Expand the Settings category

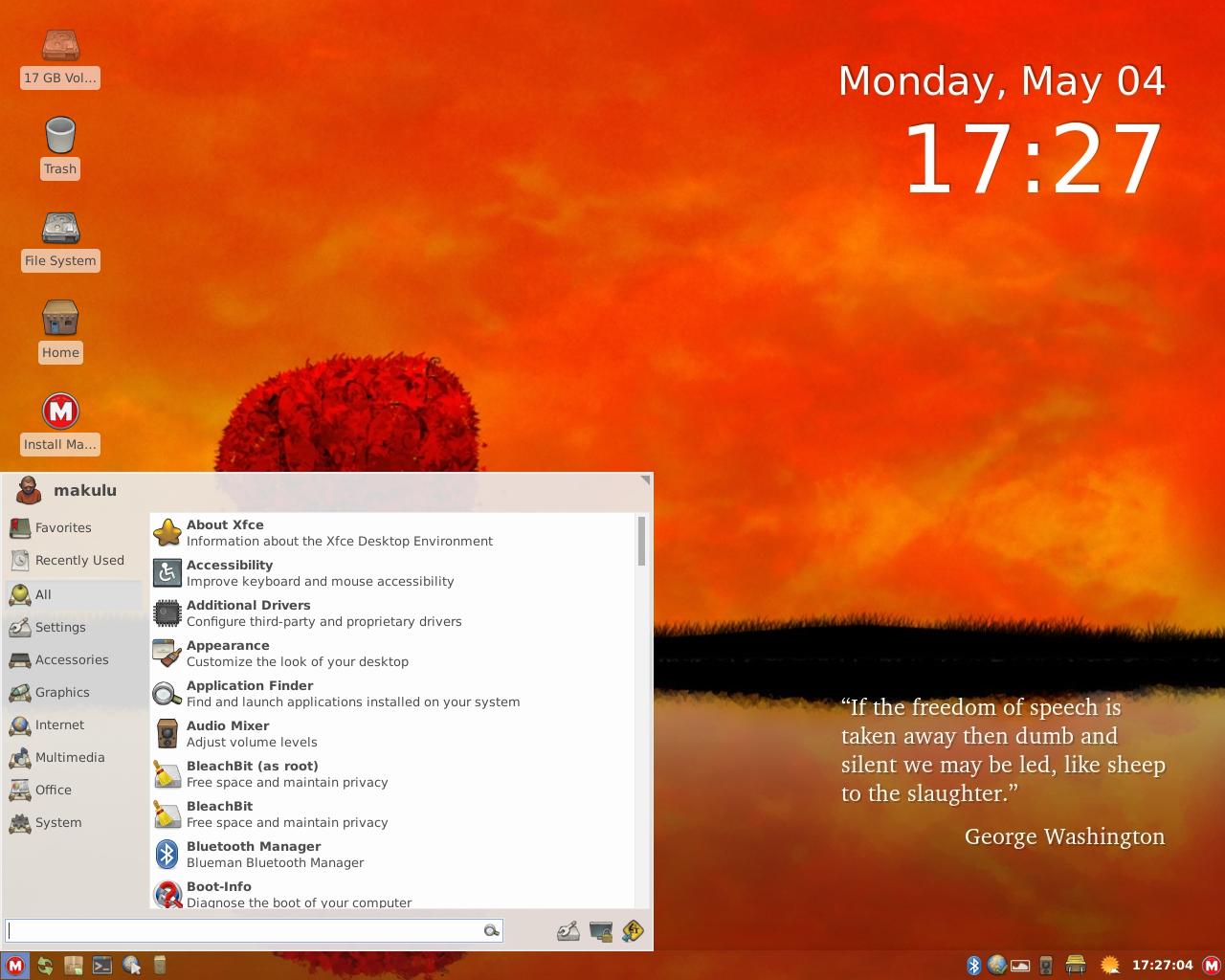click(x=60, y=627)
